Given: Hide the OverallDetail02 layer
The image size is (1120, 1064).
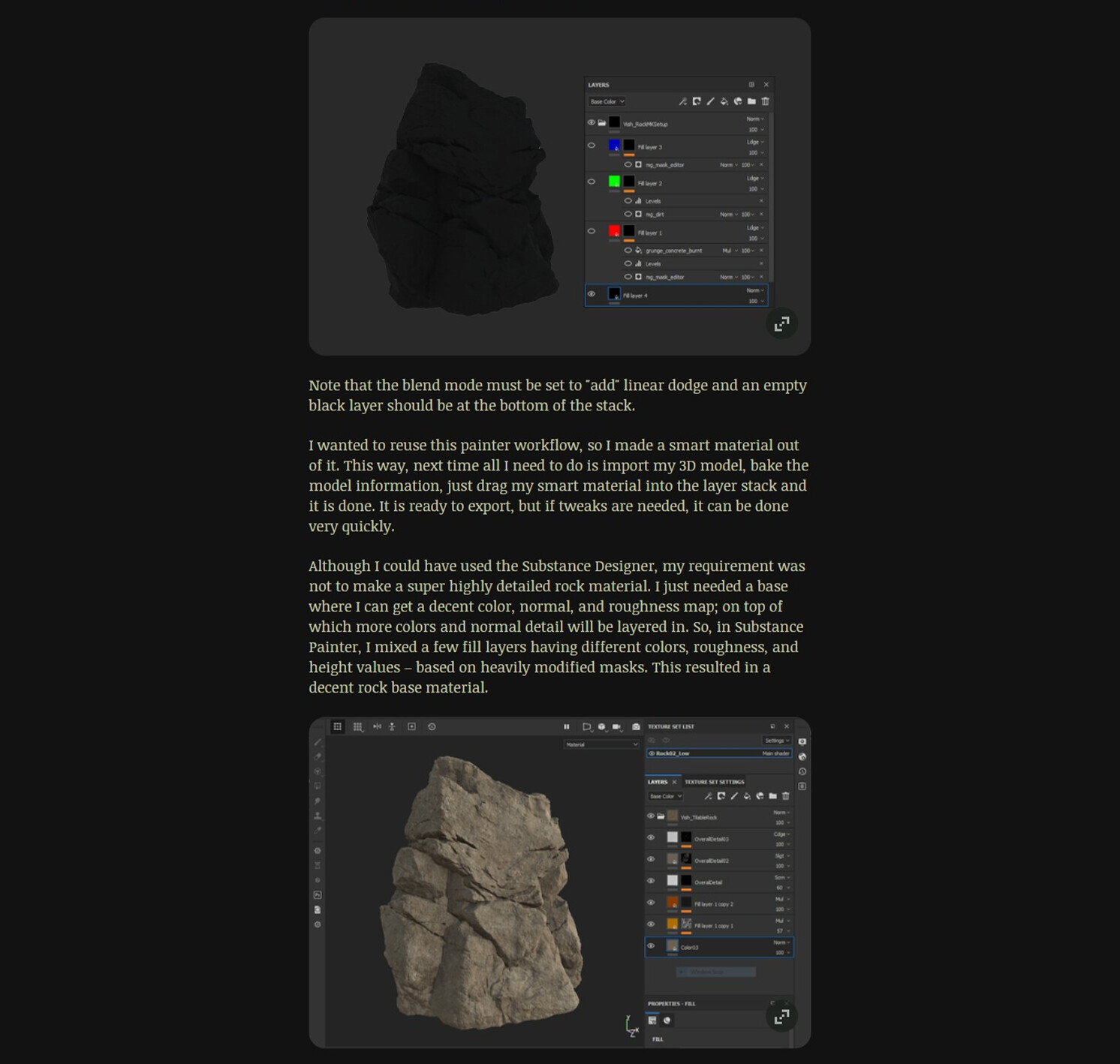Looking at the screenshot, I should click(x=651, y=859).
